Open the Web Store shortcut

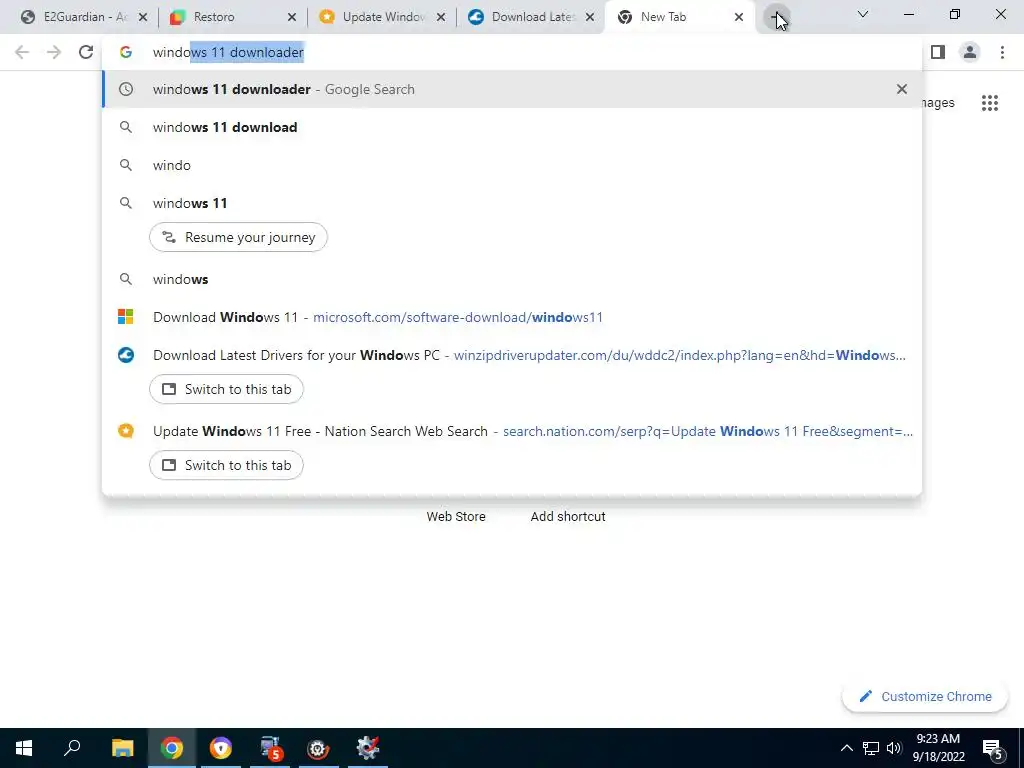coord(456,516)
